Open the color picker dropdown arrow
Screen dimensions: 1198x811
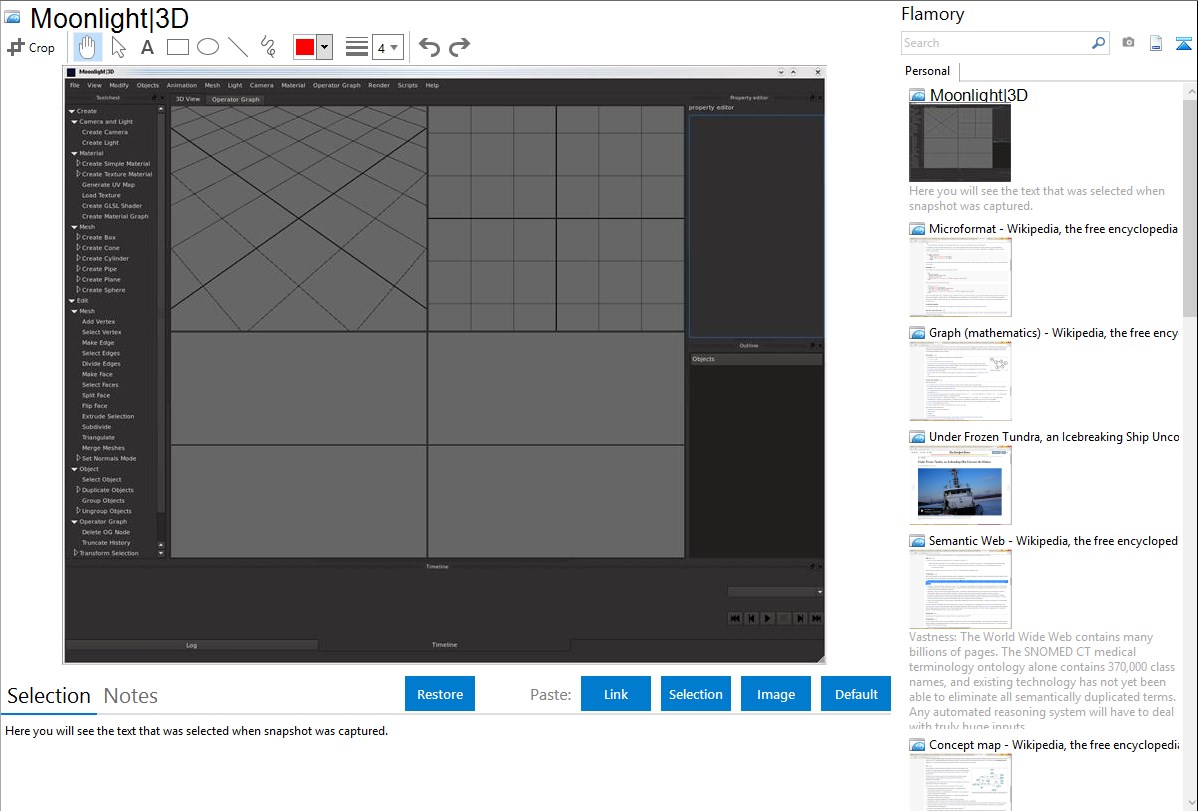pyautogui.click(x=324, y=47)
